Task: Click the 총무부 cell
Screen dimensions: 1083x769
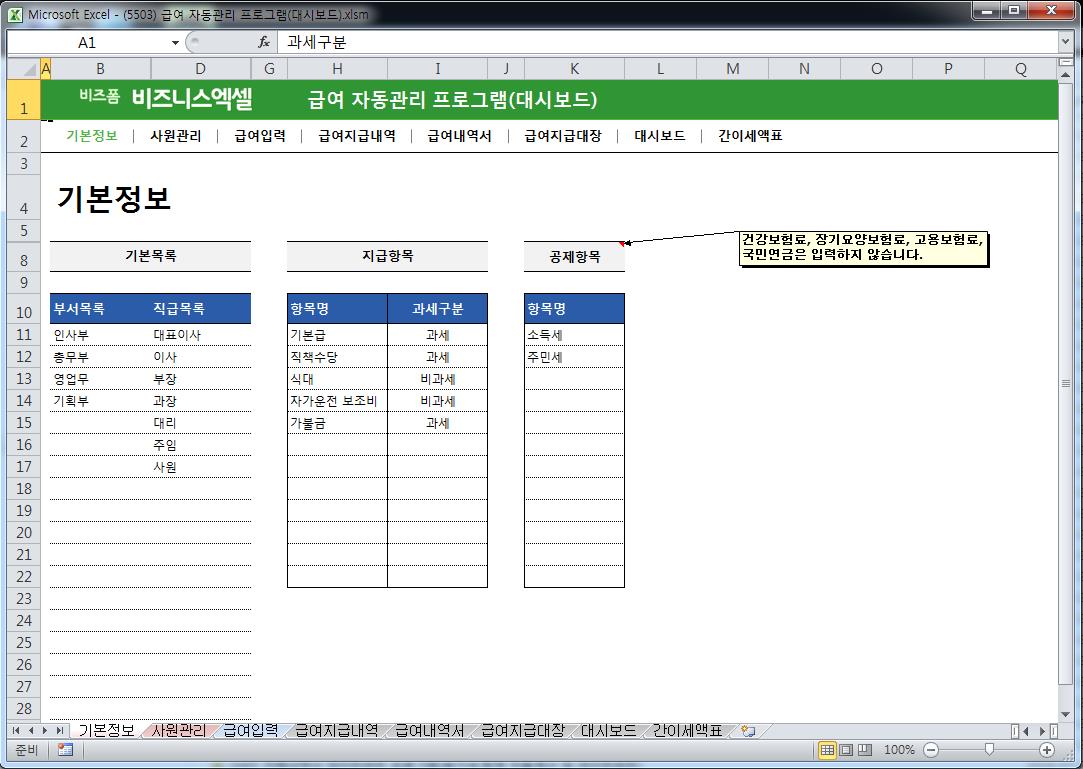Action: point(100,357)
